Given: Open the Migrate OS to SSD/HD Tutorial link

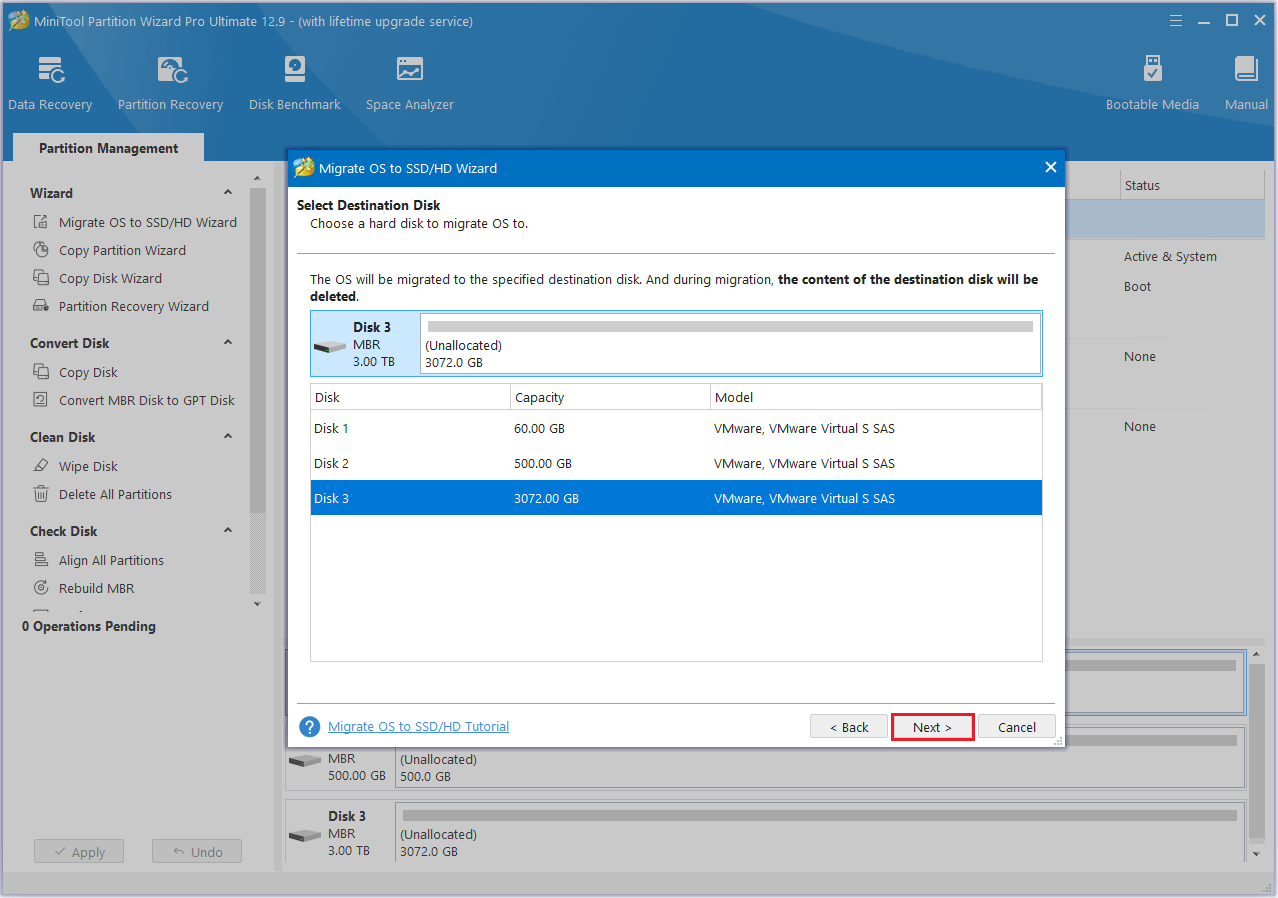Looking at the screenshot, I should pyautogui.click(x=418, y=726).
